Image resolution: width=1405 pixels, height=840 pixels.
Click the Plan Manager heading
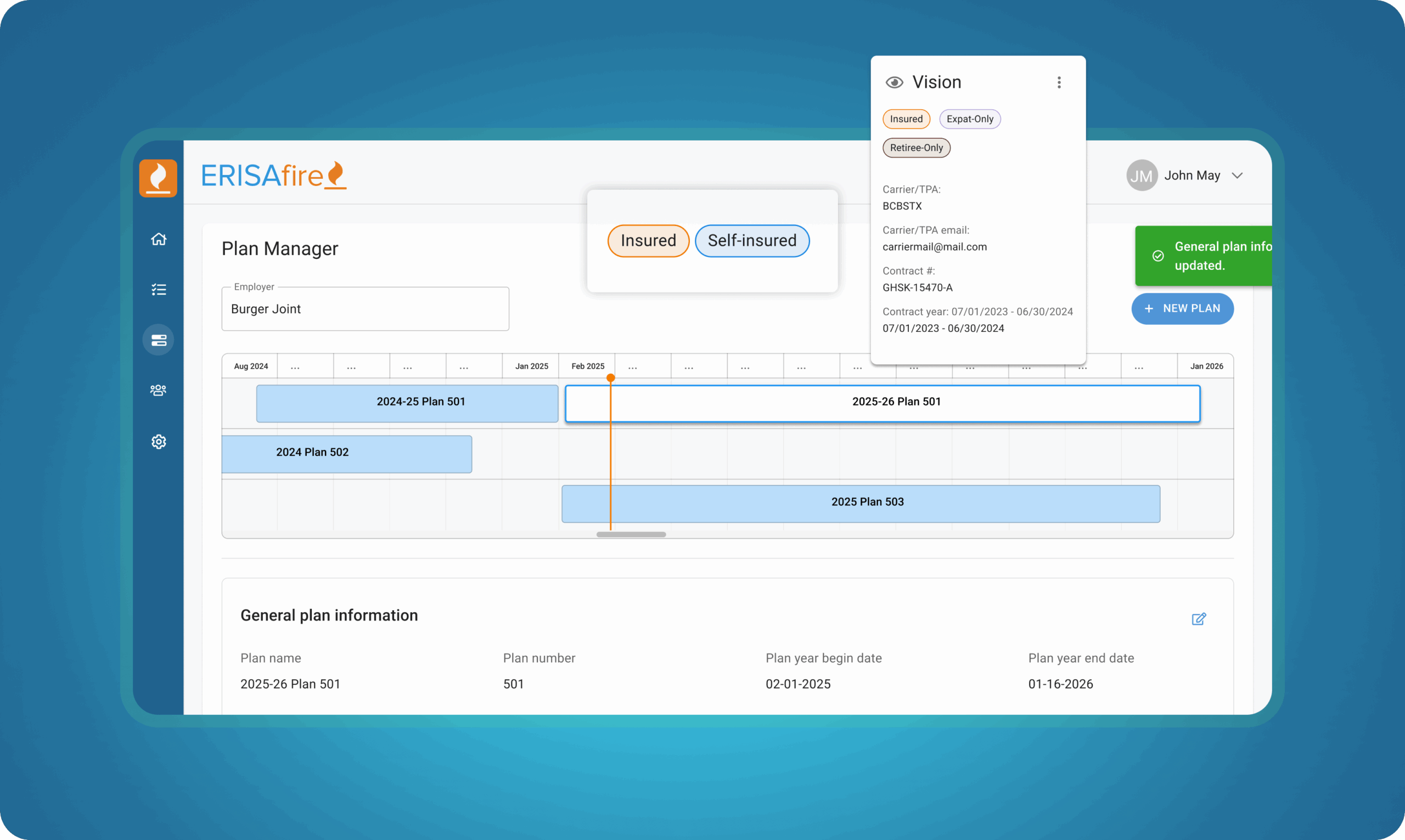pos(280,249)
